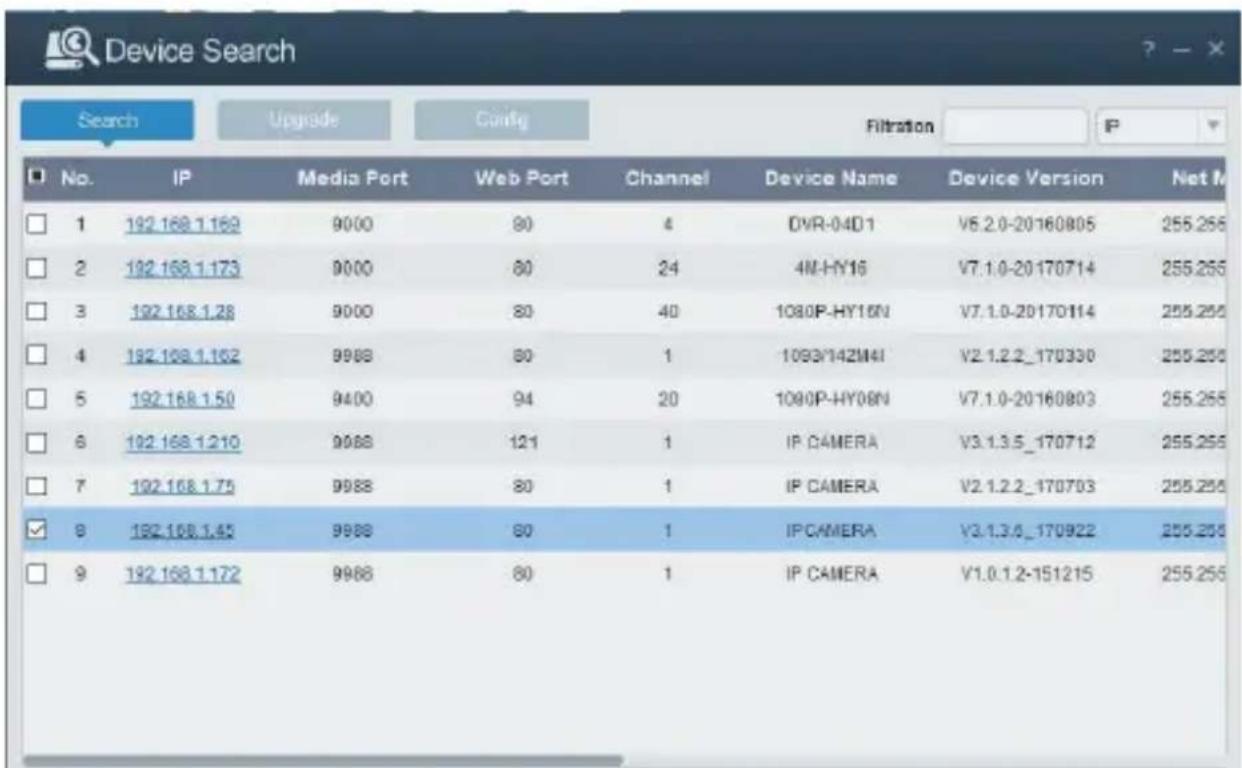Click the horizontal scrollbar thumb

pos(322,761)
